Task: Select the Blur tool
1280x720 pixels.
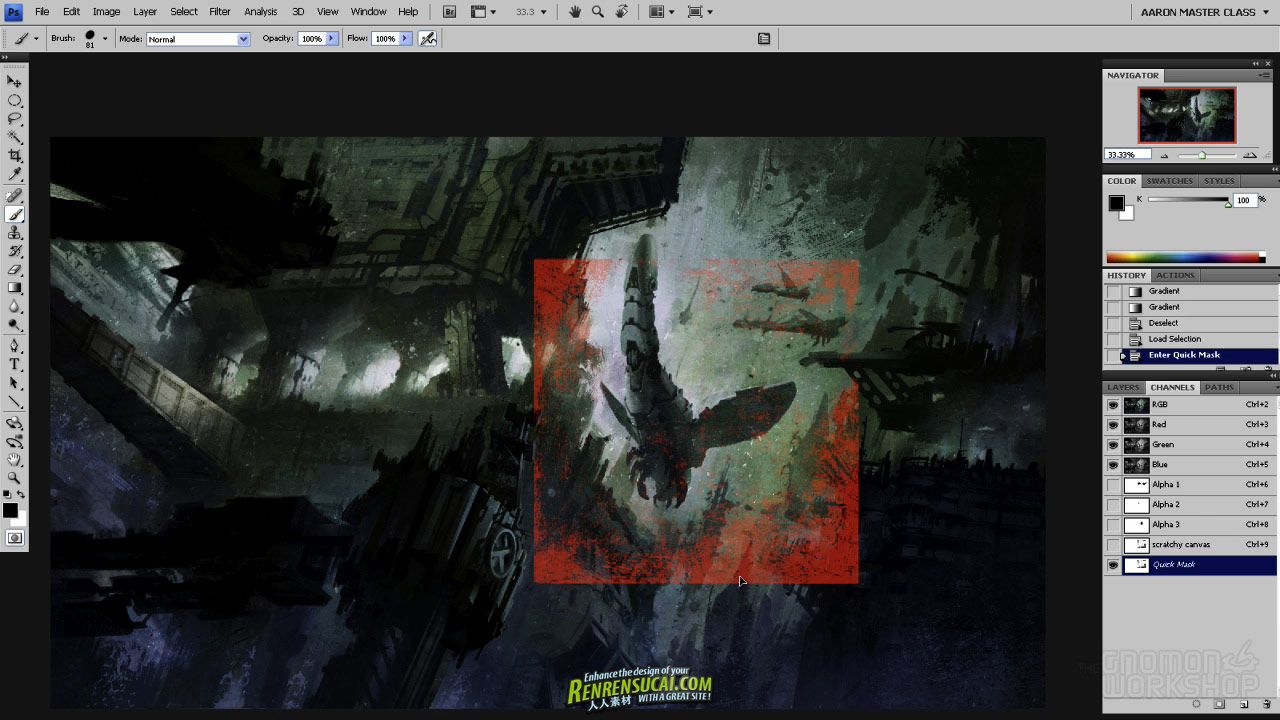Action: pyautogui.click(x=14, y=307)
